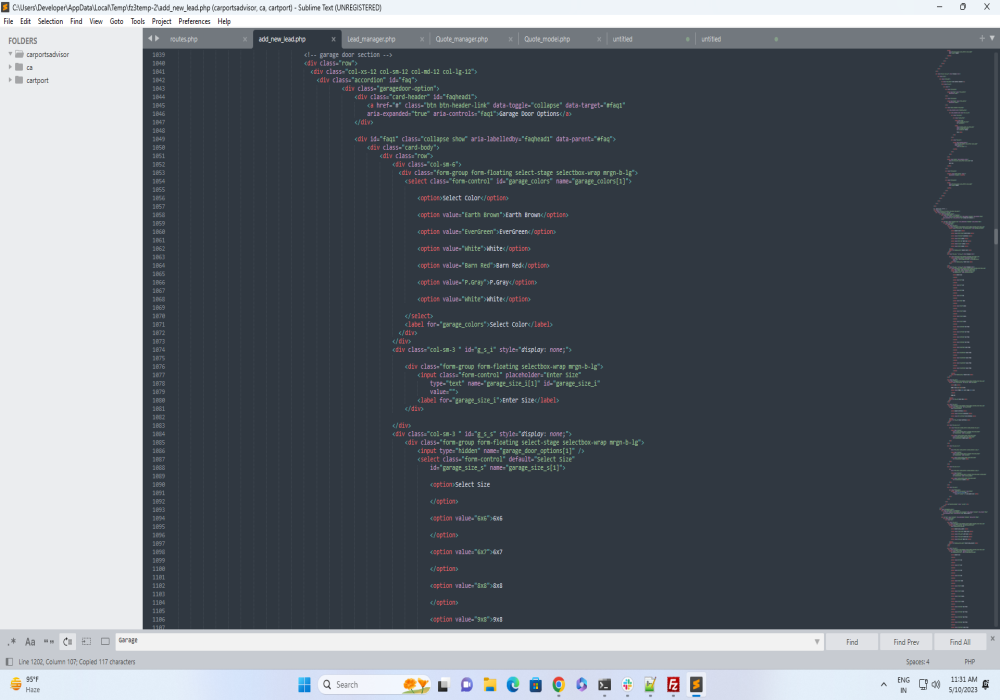Click the Find All button

coord(960,642)
